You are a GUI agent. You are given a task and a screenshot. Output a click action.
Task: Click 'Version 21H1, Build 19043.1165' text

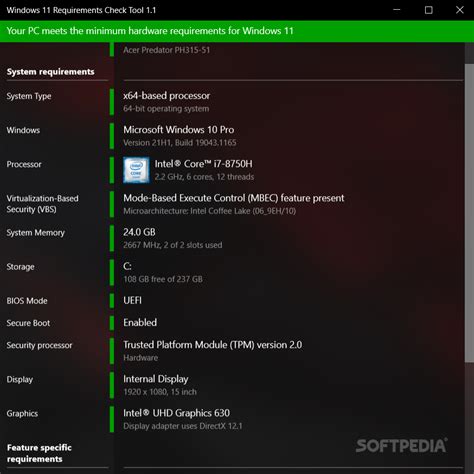(x=180, y=143)
